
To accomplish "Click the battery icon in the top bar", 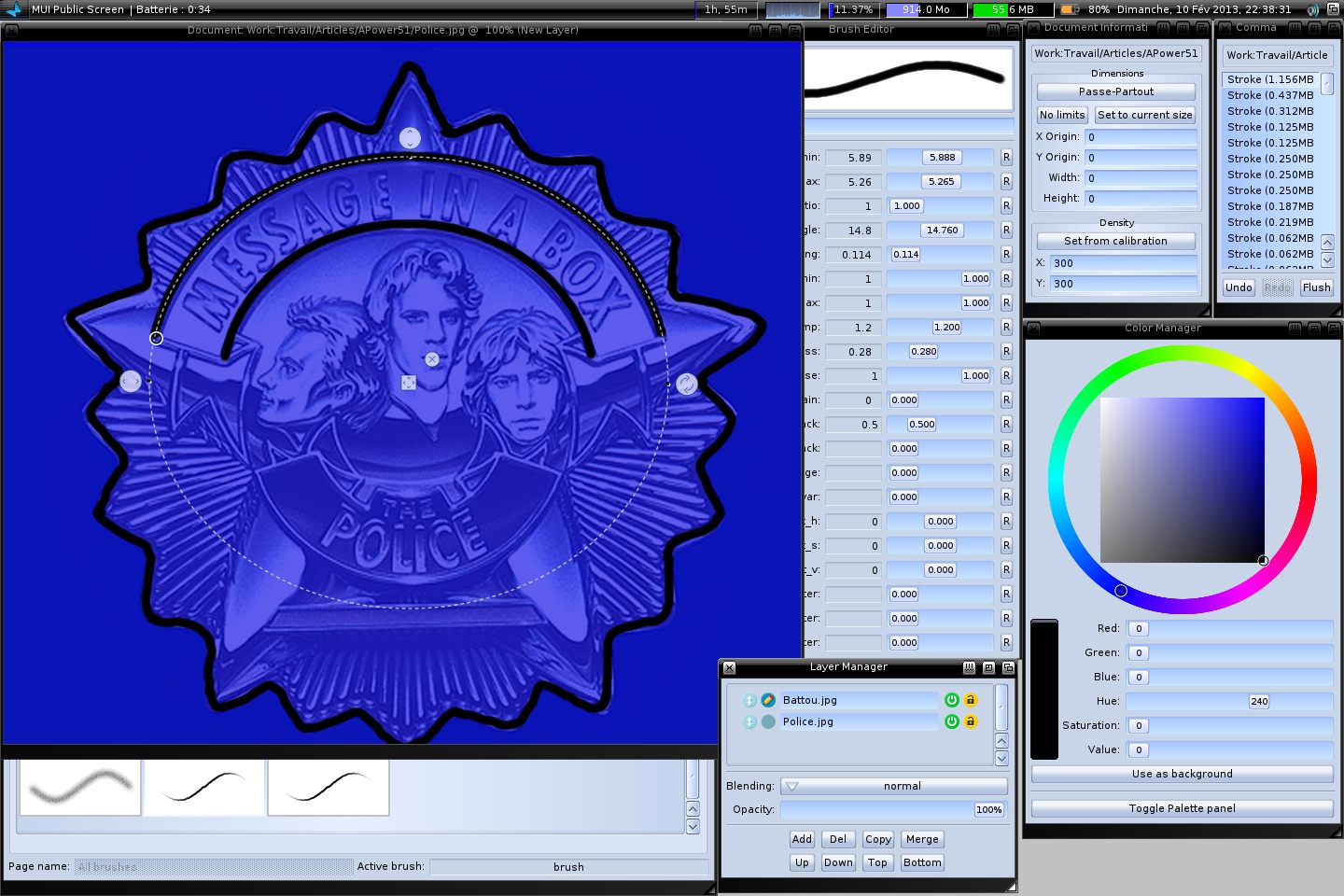I will coord(1070,9).
